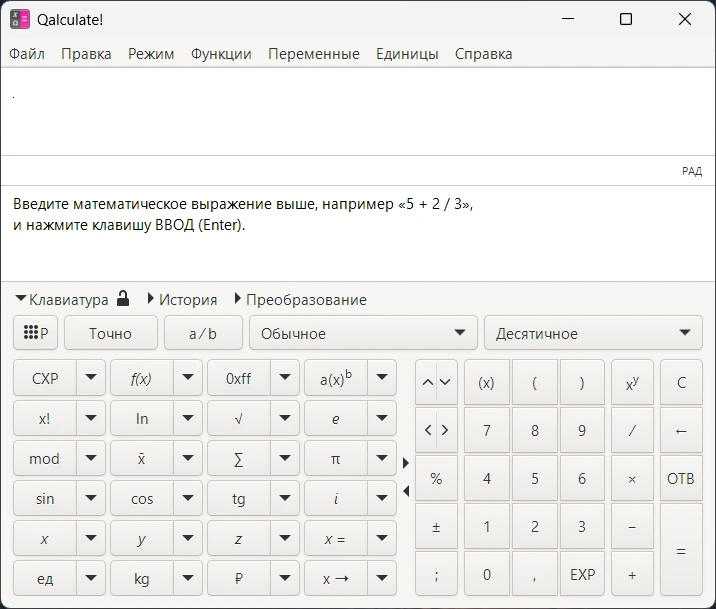This screenshot has height=609, width=716.
Task: Open the dropdown arrow beside СХР
Action: point(91,378)
